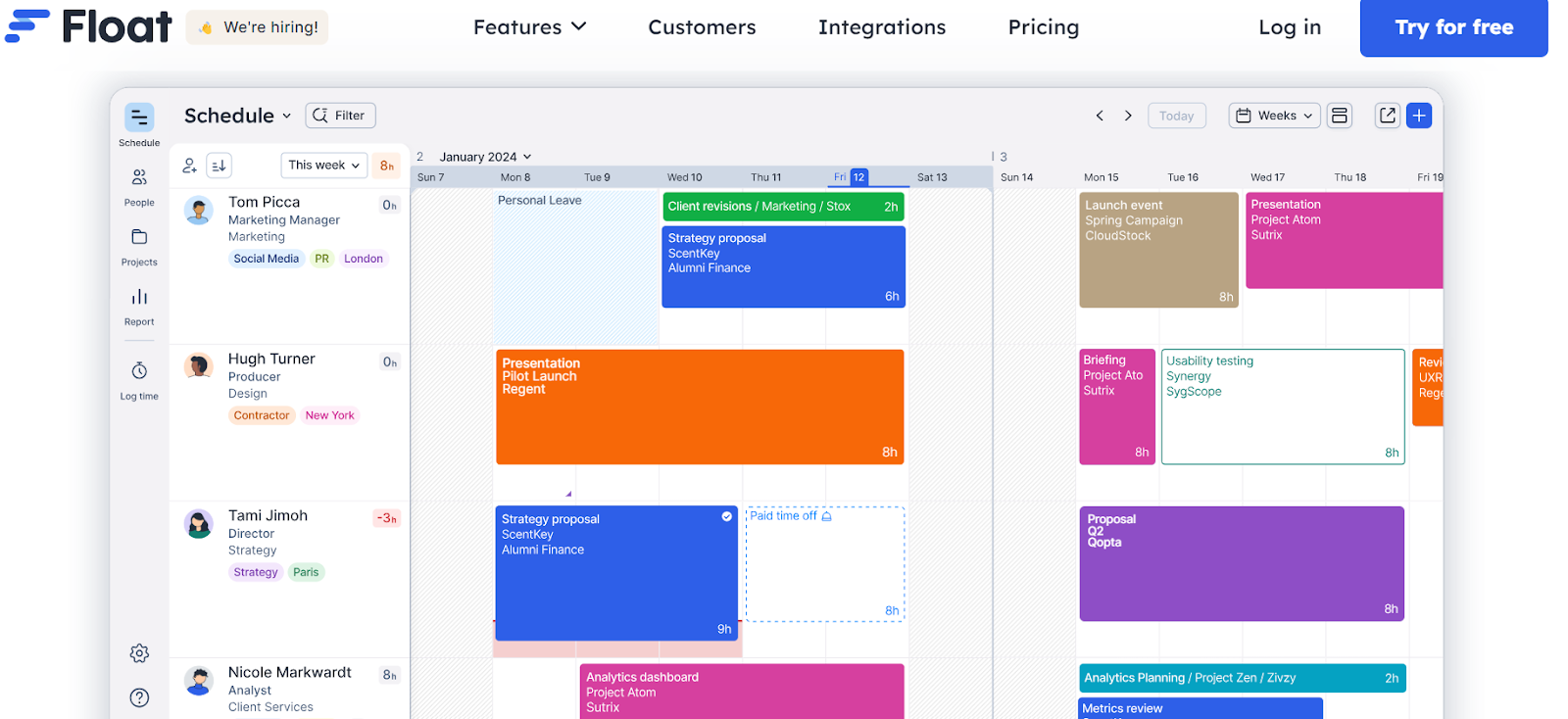Click Tom Picca's avatar

199,211
